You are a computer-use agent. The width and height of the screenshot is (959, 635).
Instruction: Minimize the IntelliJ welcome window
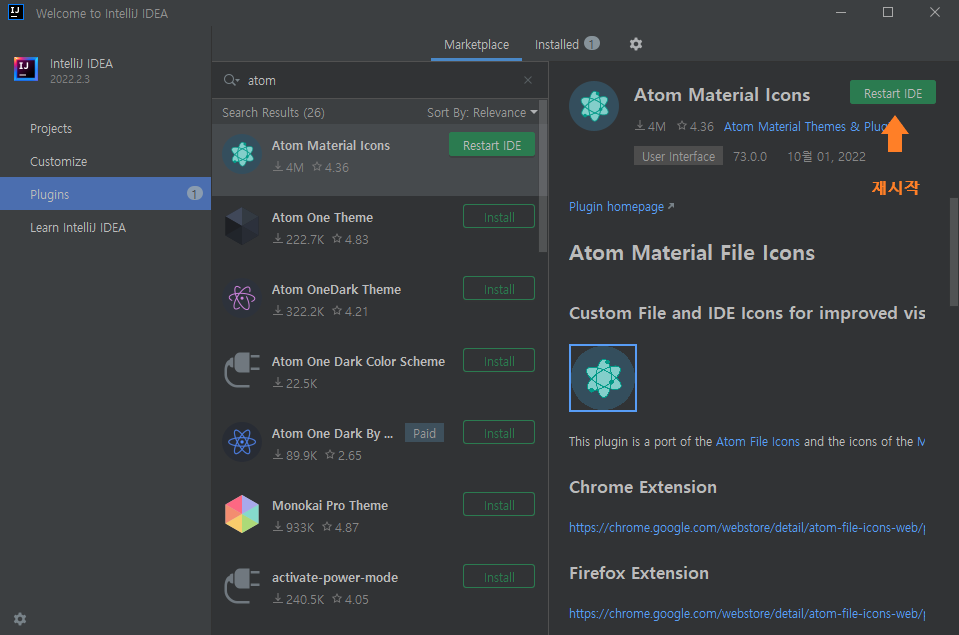point(841,12)
